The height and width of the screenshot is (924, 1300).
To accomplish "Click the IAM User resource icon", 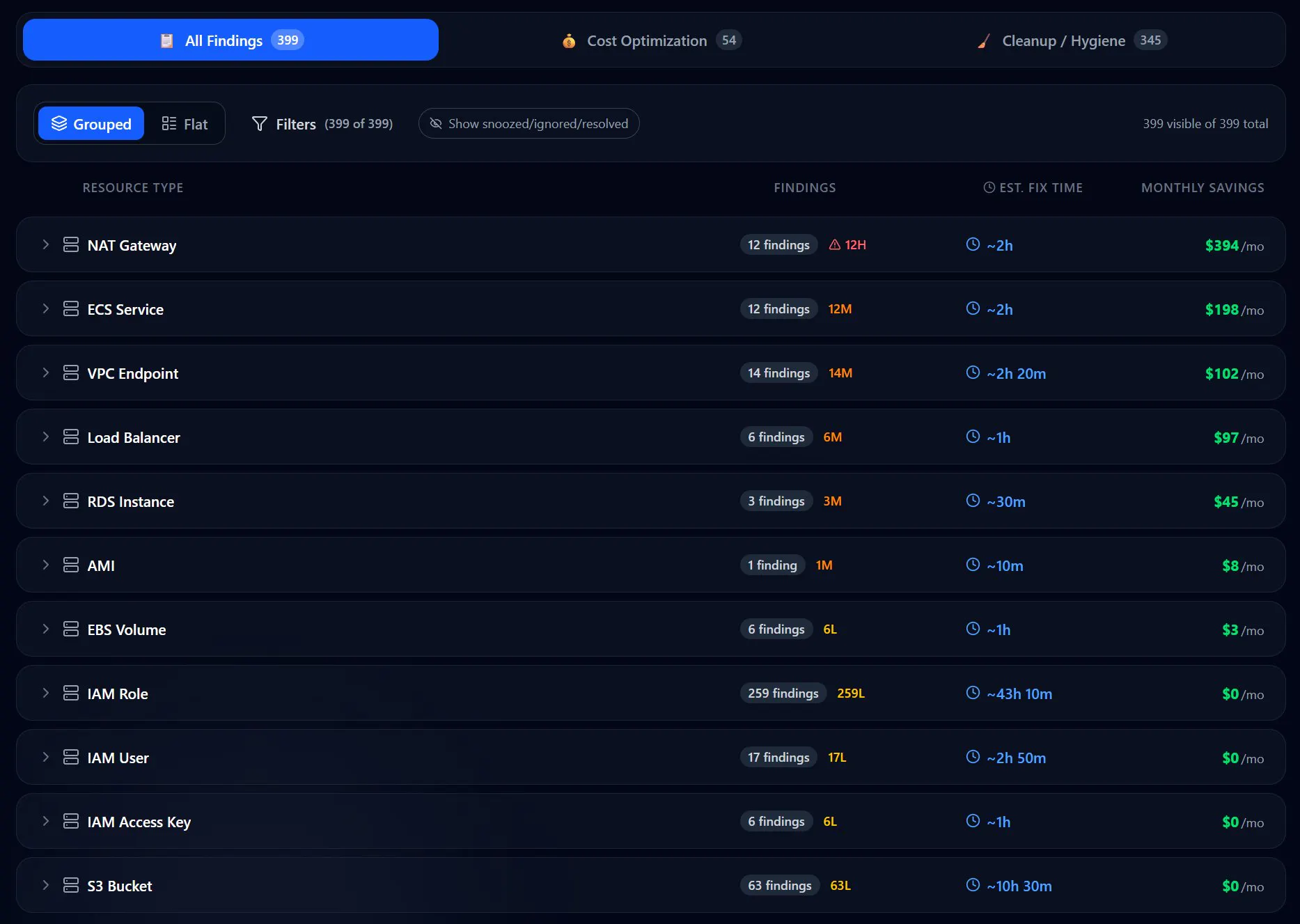I will pos(71,757).
